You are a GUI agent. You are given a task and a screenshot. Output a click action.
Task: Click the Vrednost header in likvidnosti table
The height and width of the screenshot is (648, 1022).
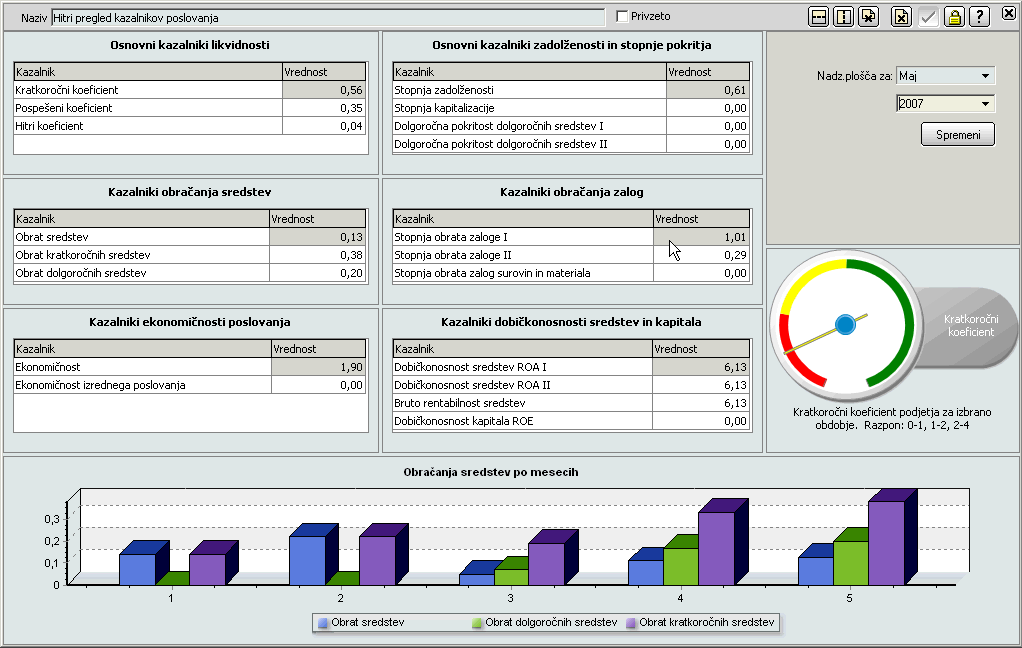coord(323,72)
